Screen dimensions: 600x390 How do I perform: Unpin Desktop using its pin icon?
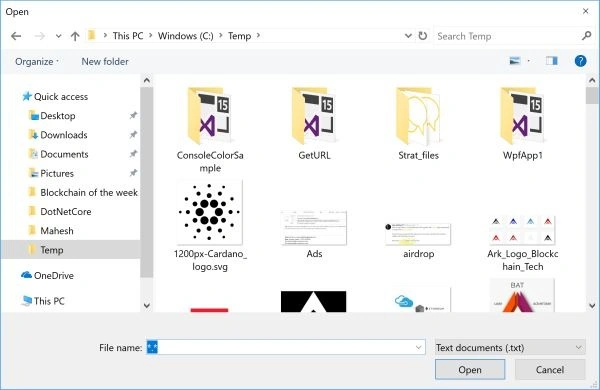point(133,115)
